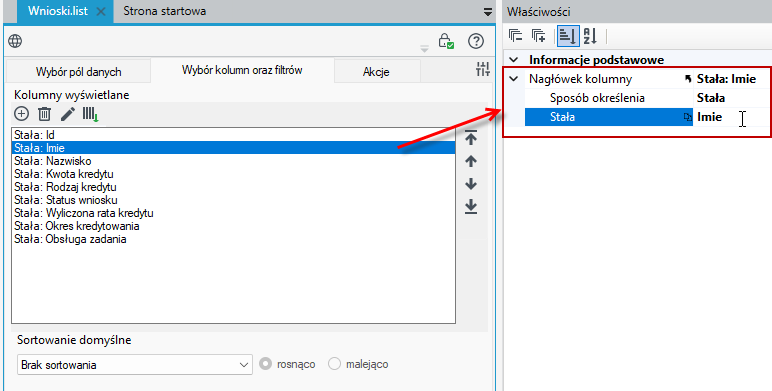Select column Stała: Imie in list

(x=233, y=148)
